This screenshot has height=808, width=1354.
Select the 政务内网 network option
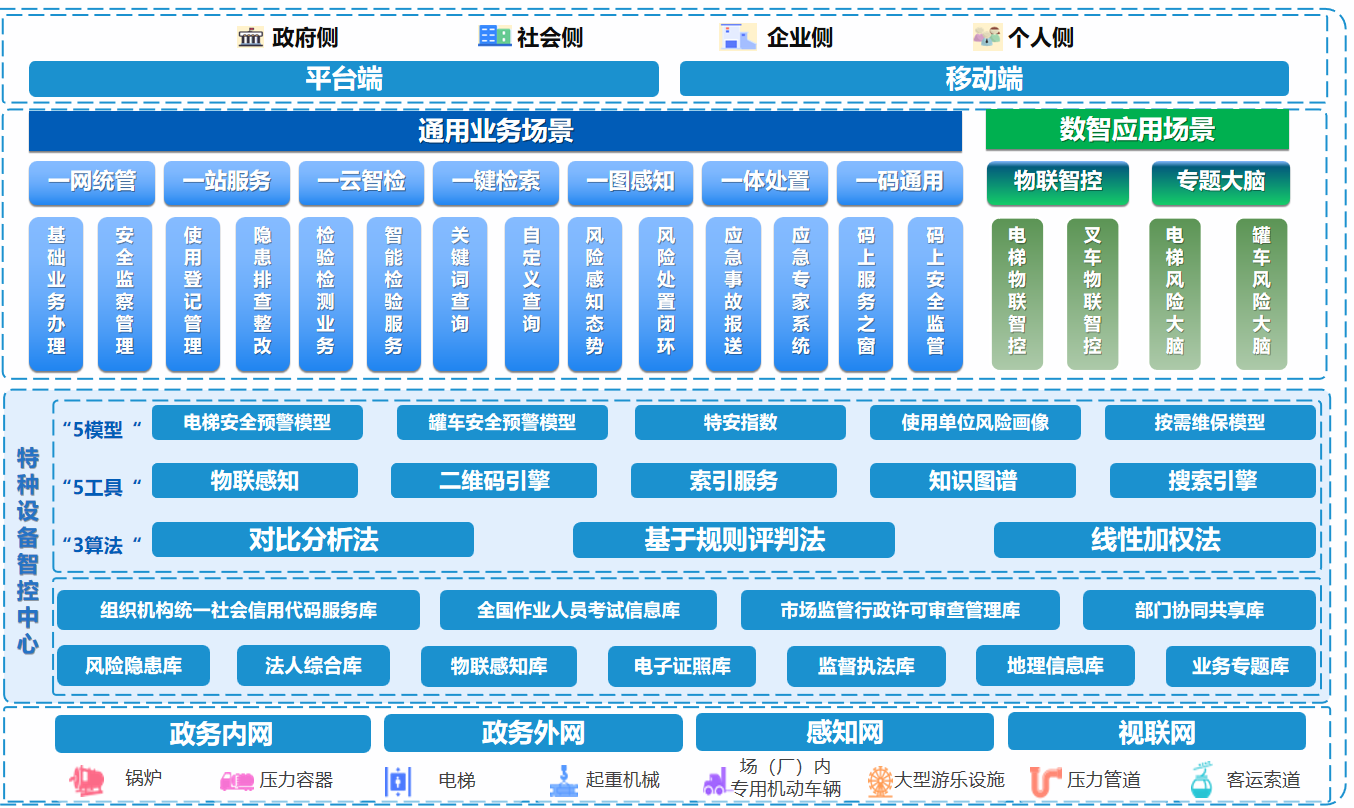213,732
